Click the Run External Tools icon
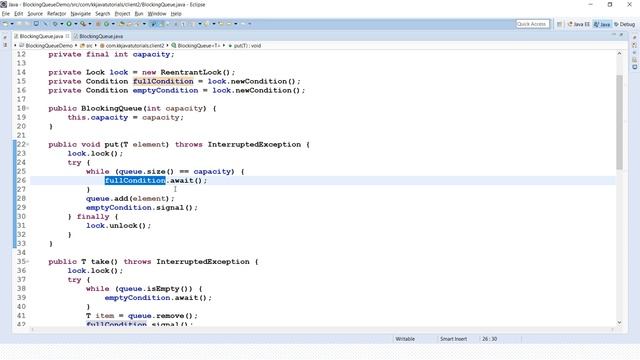 83,24
